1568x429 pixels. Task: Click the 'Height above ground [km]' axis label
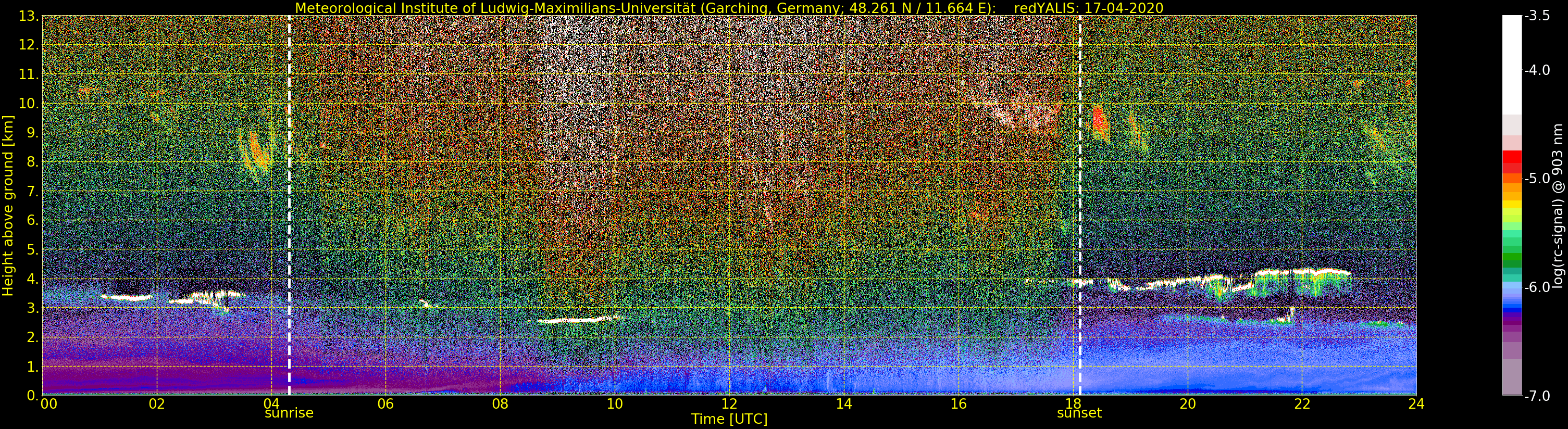click(x=8, y=205)
